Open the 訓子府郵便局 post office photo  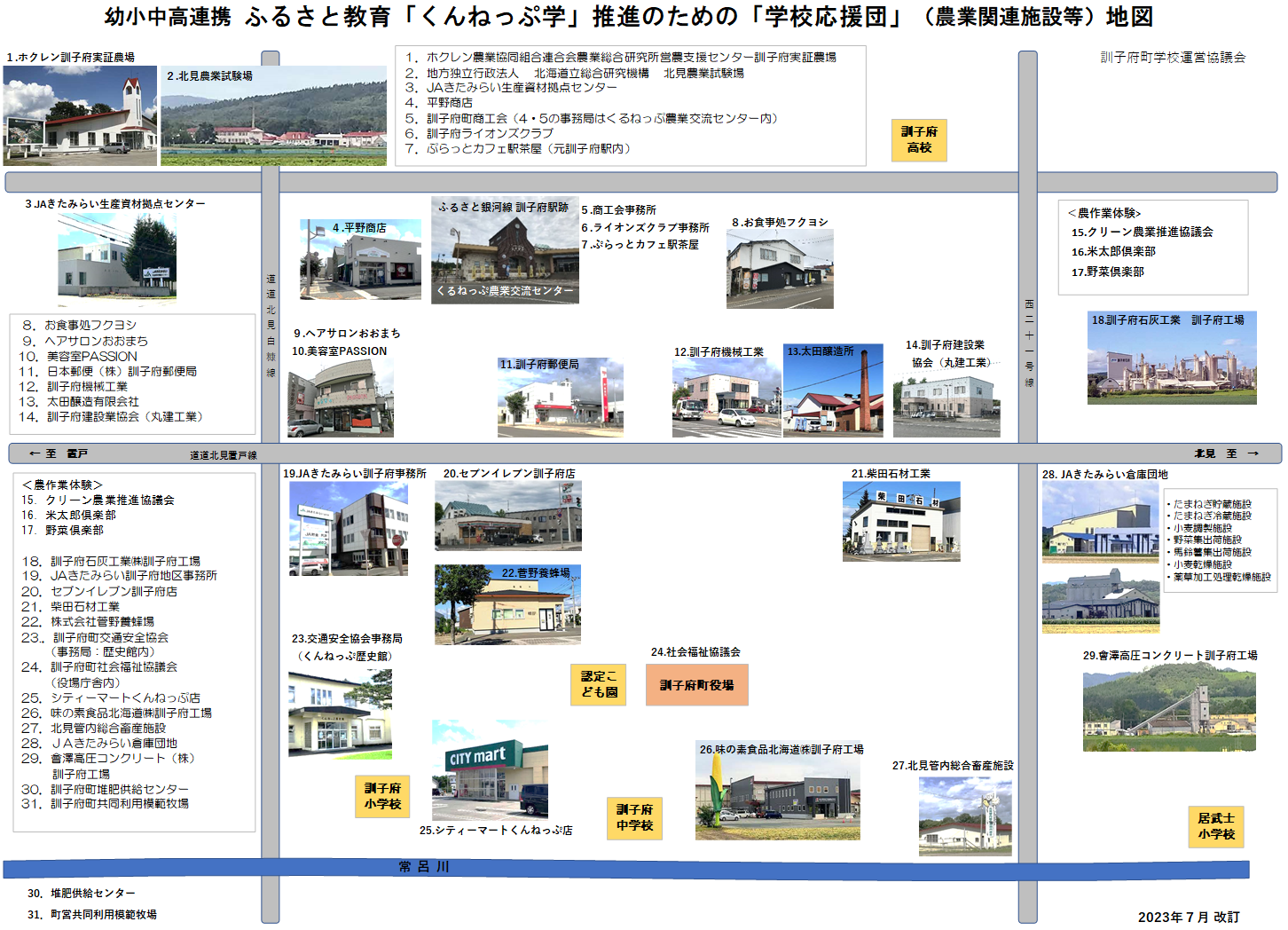tap(560, 398)
